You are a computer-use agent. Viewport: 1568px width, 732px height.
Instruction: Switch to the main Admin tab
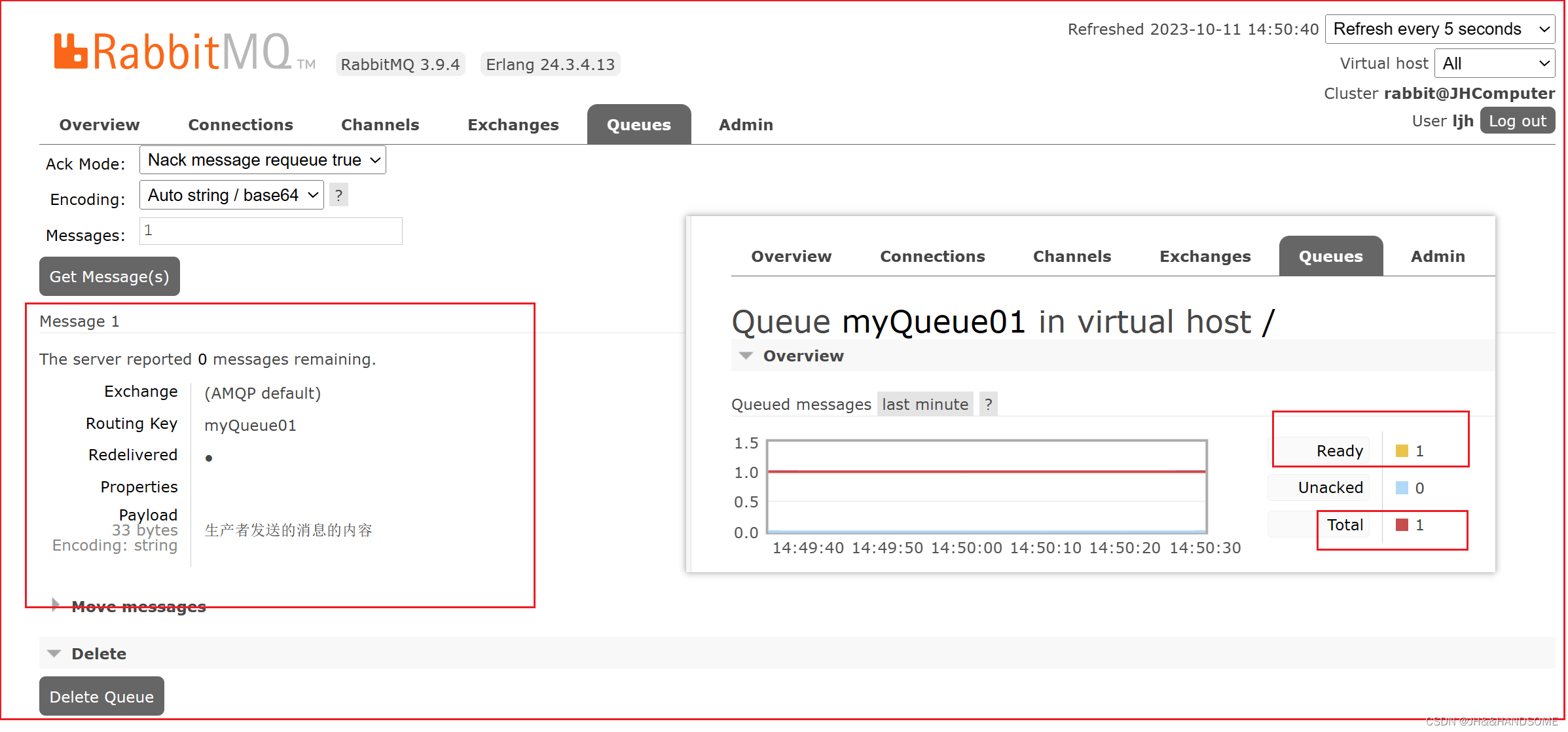point(746,124)
